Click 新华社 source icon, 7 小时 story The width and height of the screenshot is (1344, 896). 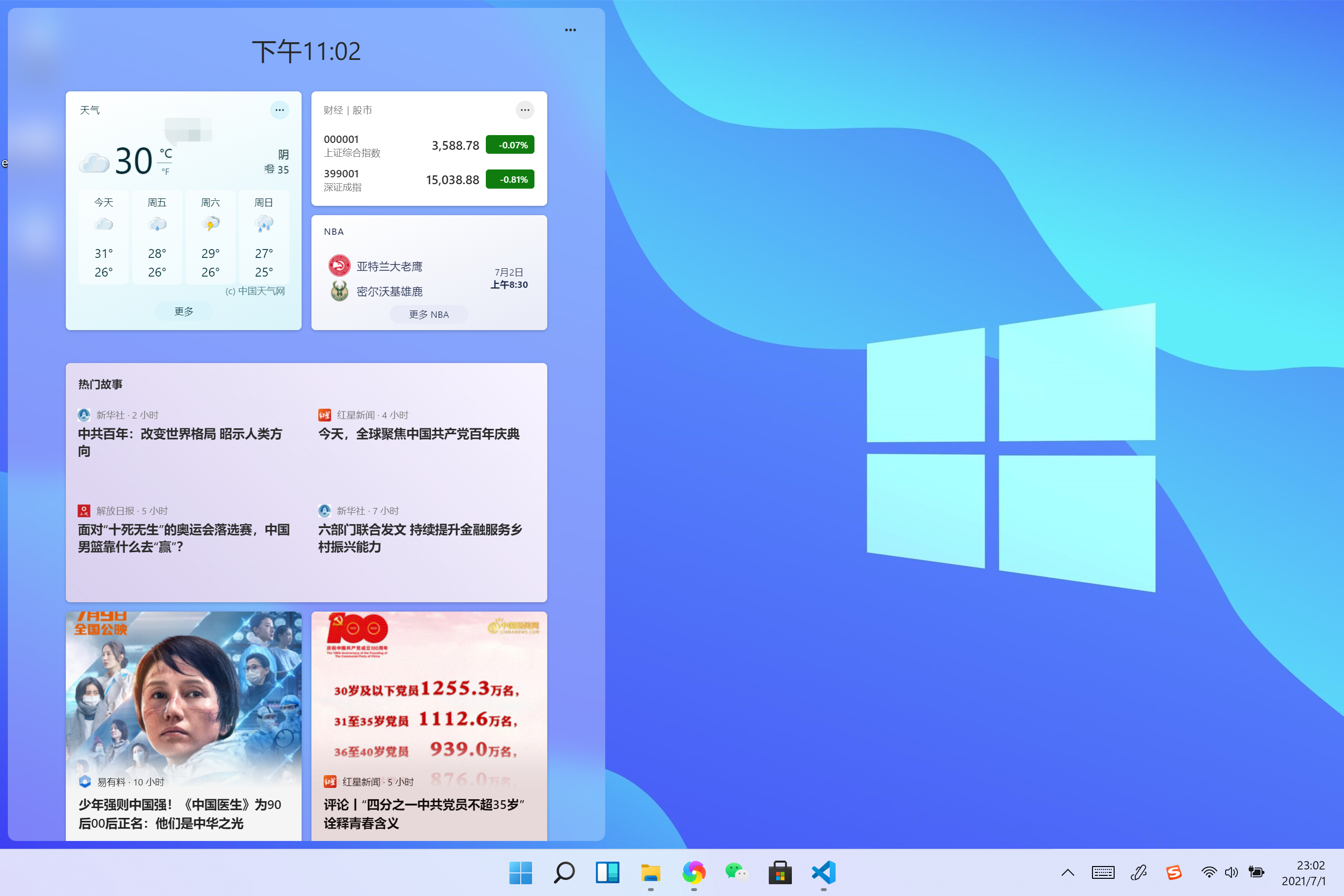[x=325, y=510]
